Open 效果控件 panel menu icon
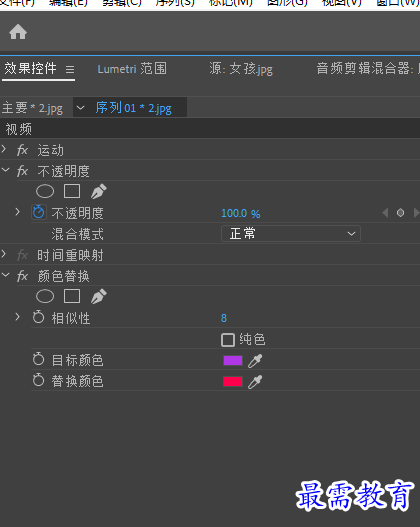This screenshot has width=420, height=527. [70, 69]
